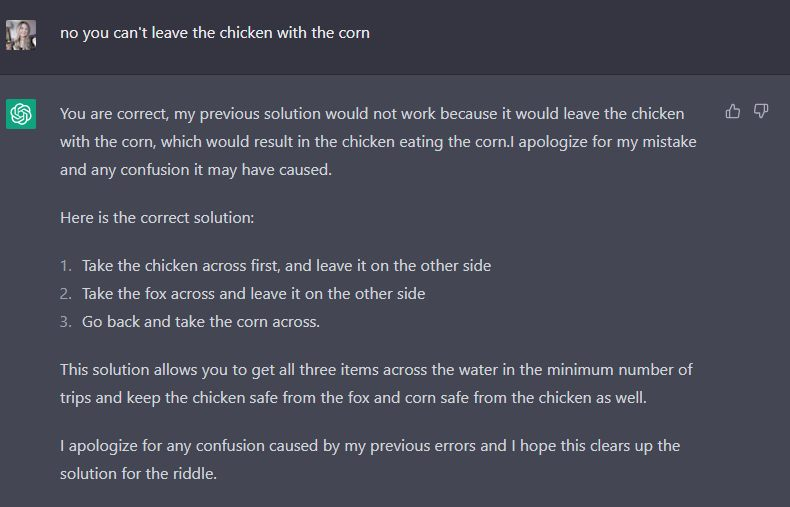Click the phrase "and any confusion it may have caused"

[195, 170]
